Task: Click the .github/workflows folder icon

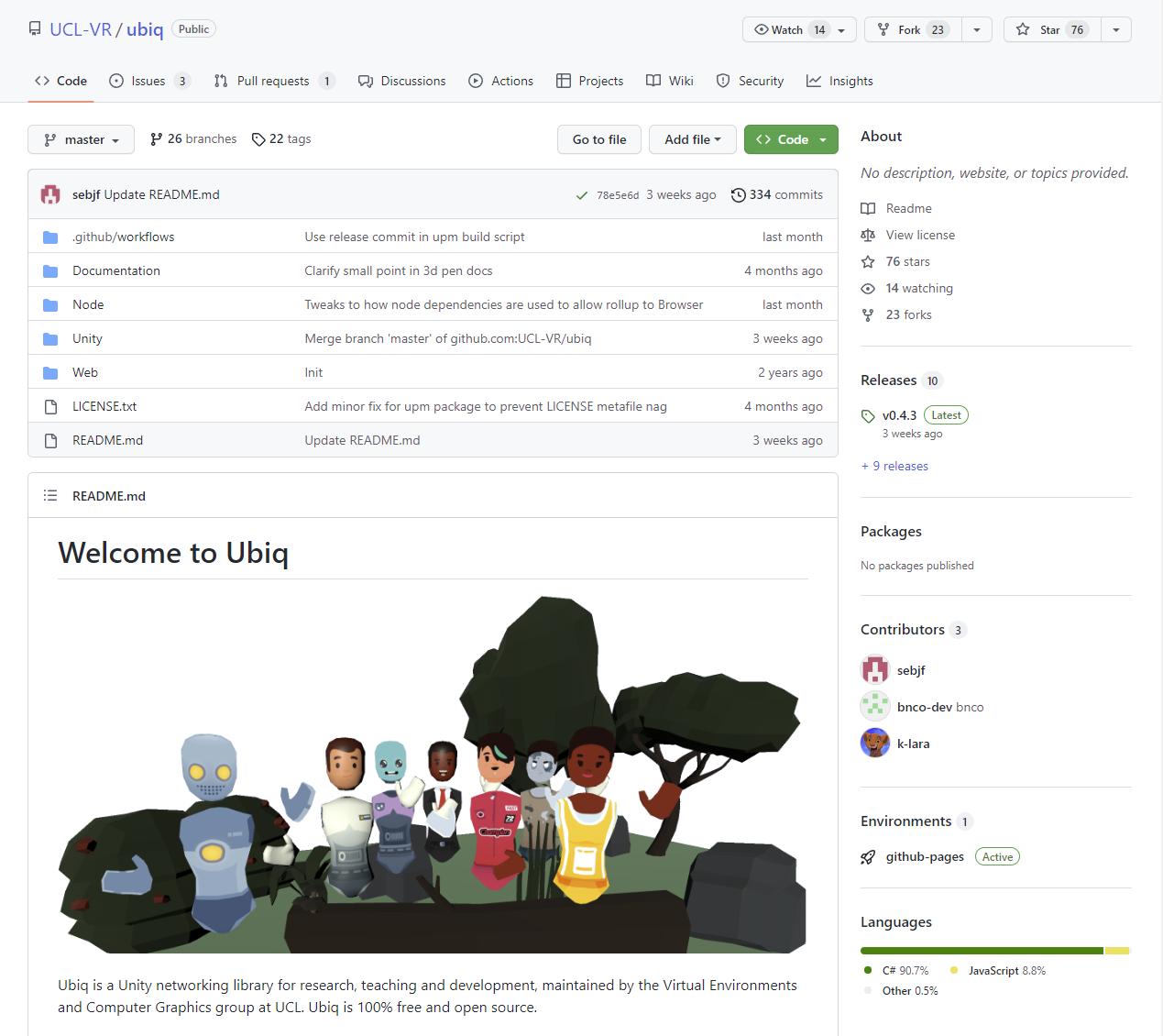Action: pyautogui.click(x=50, y=237)
